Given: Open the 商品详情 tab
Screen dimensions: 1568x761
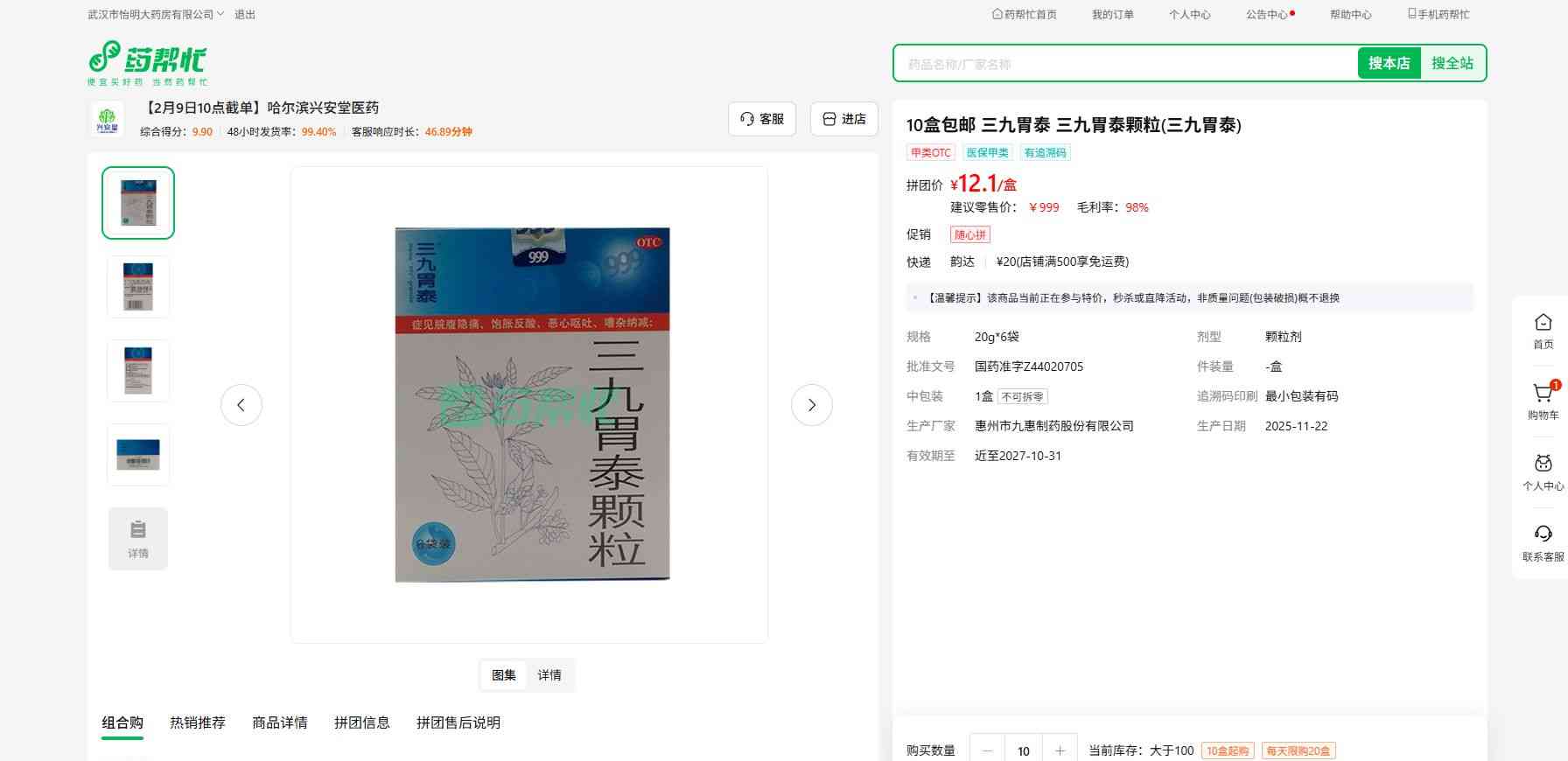Looking at the screenshot, I should [280, 723].
